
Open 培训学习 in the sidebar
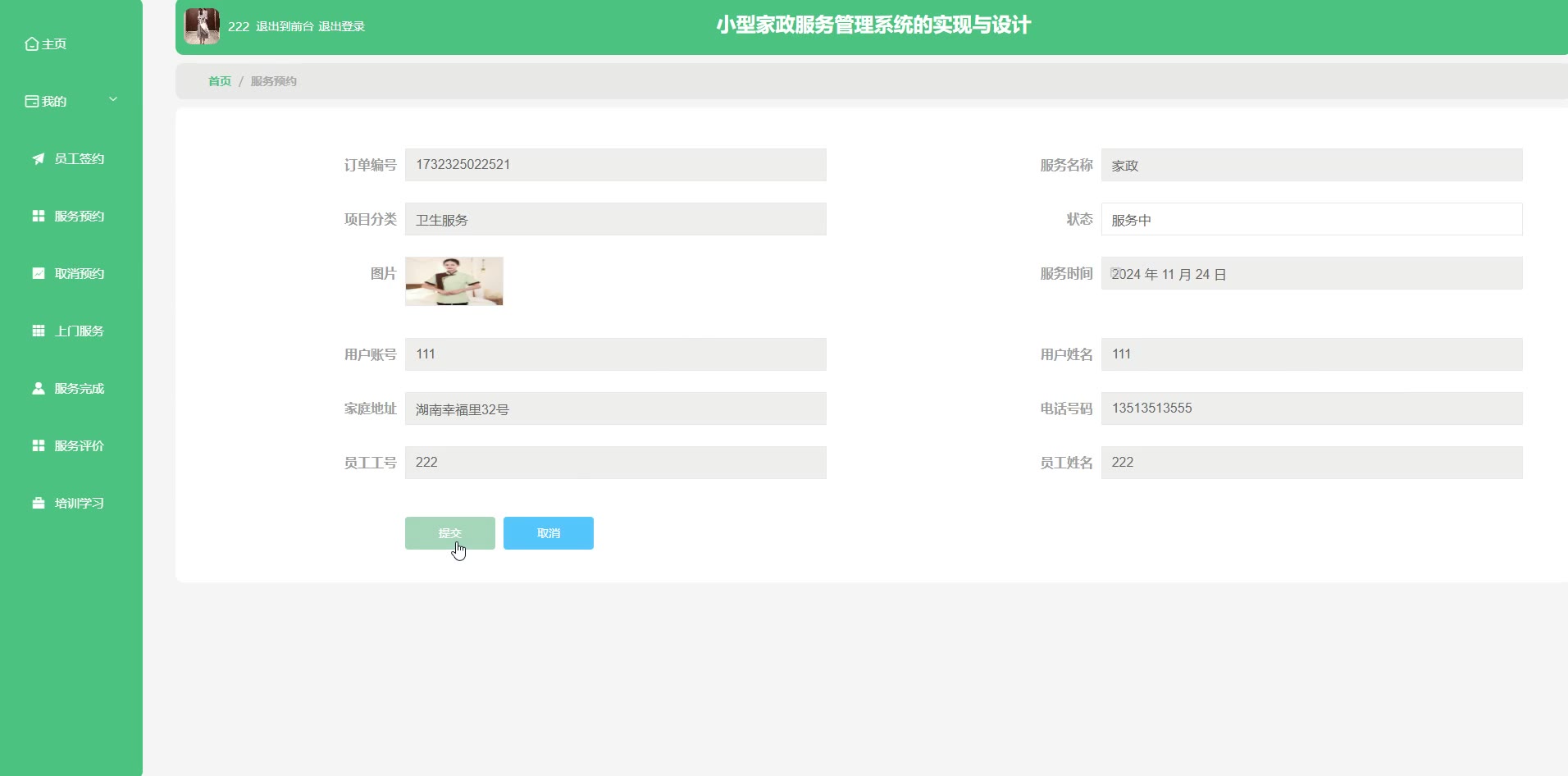click(x=79, y=504)
